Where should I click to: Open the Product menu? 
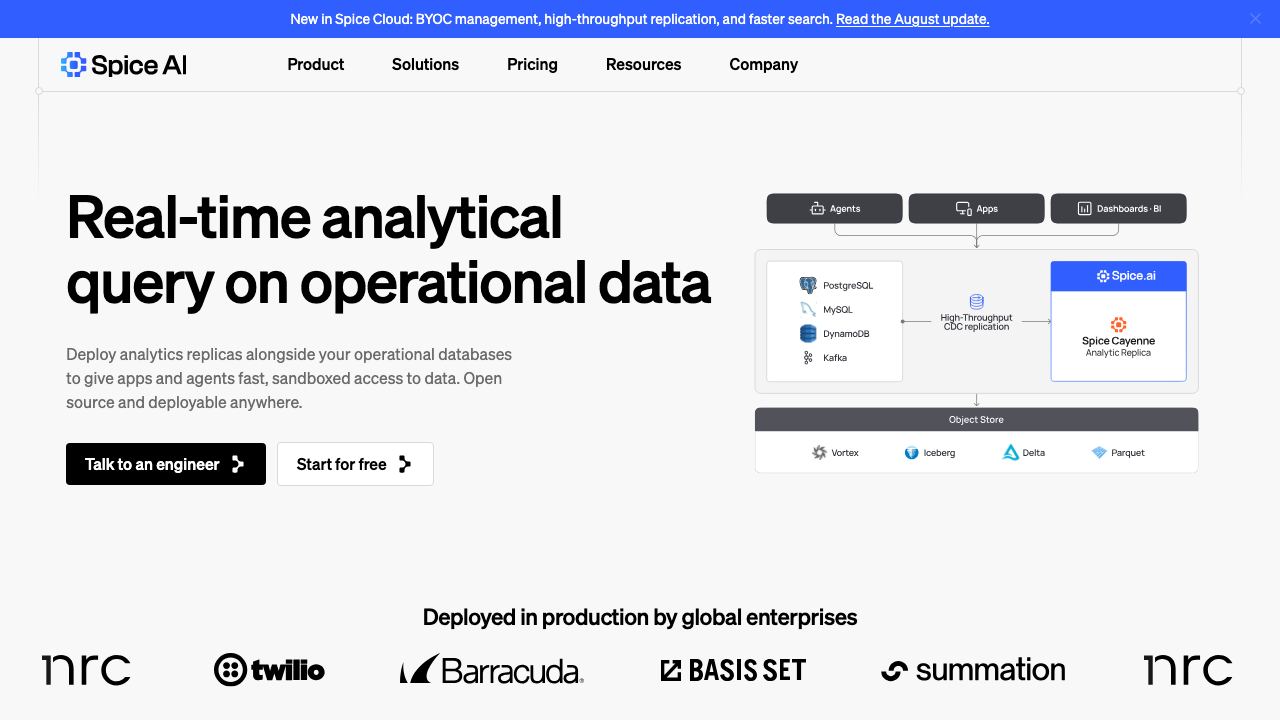coord(316,64)
